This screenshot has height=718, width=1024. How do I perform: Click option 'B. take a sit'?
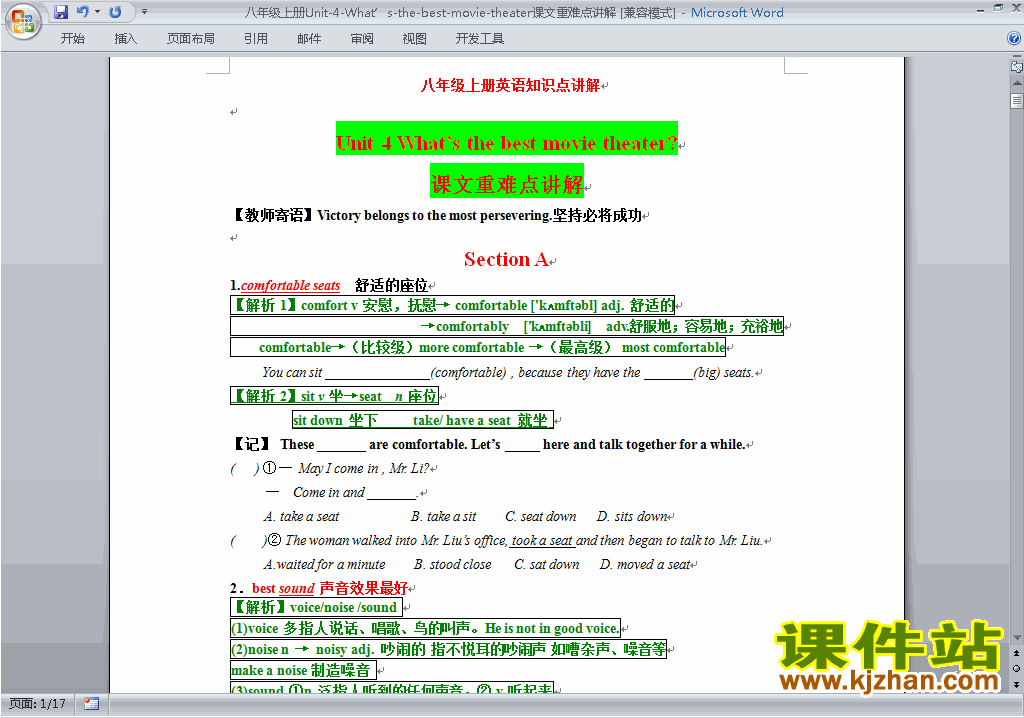443,517
